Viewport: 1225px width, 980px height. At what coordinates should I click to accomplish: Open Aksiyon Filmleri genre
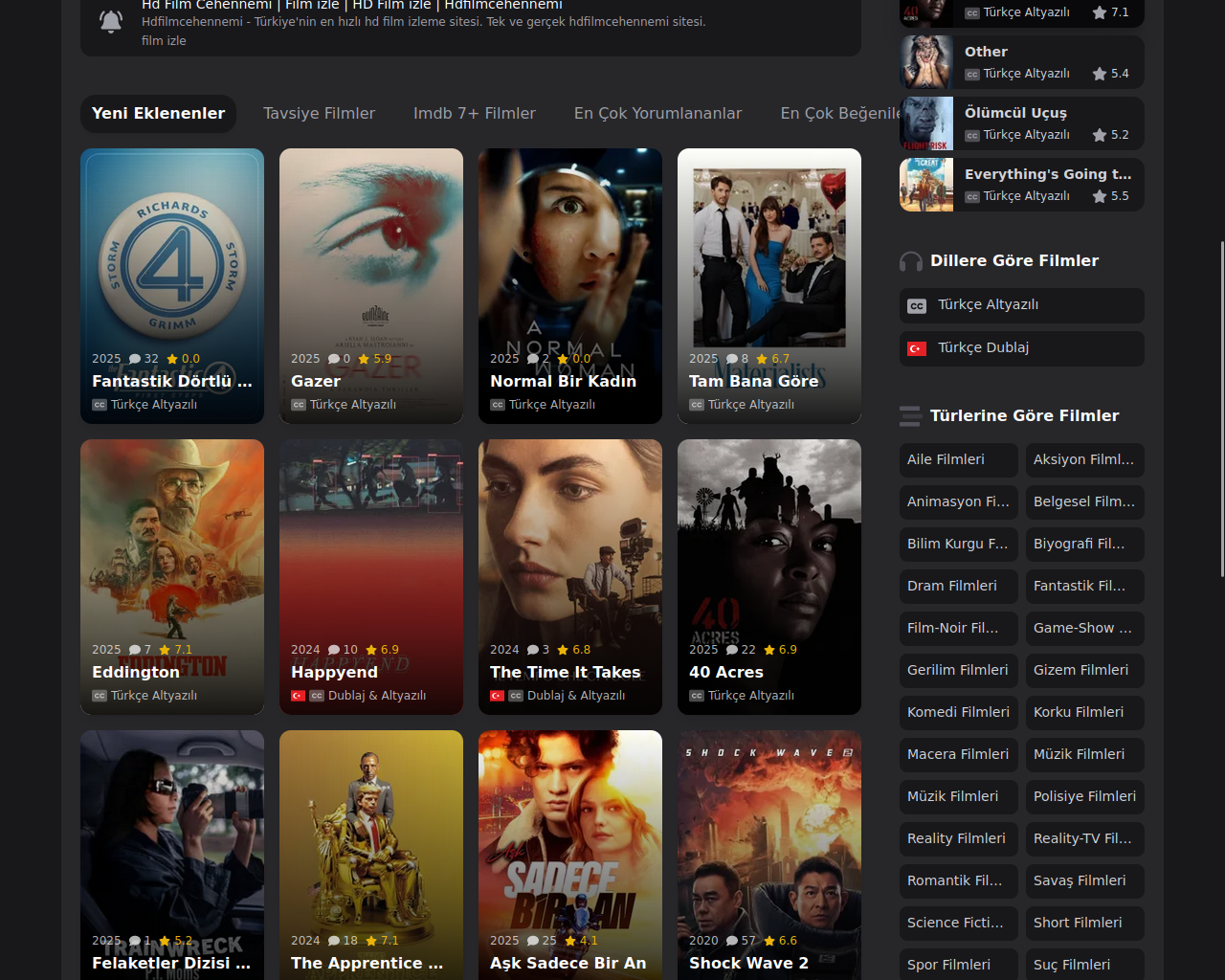[x=1085, y=460]
